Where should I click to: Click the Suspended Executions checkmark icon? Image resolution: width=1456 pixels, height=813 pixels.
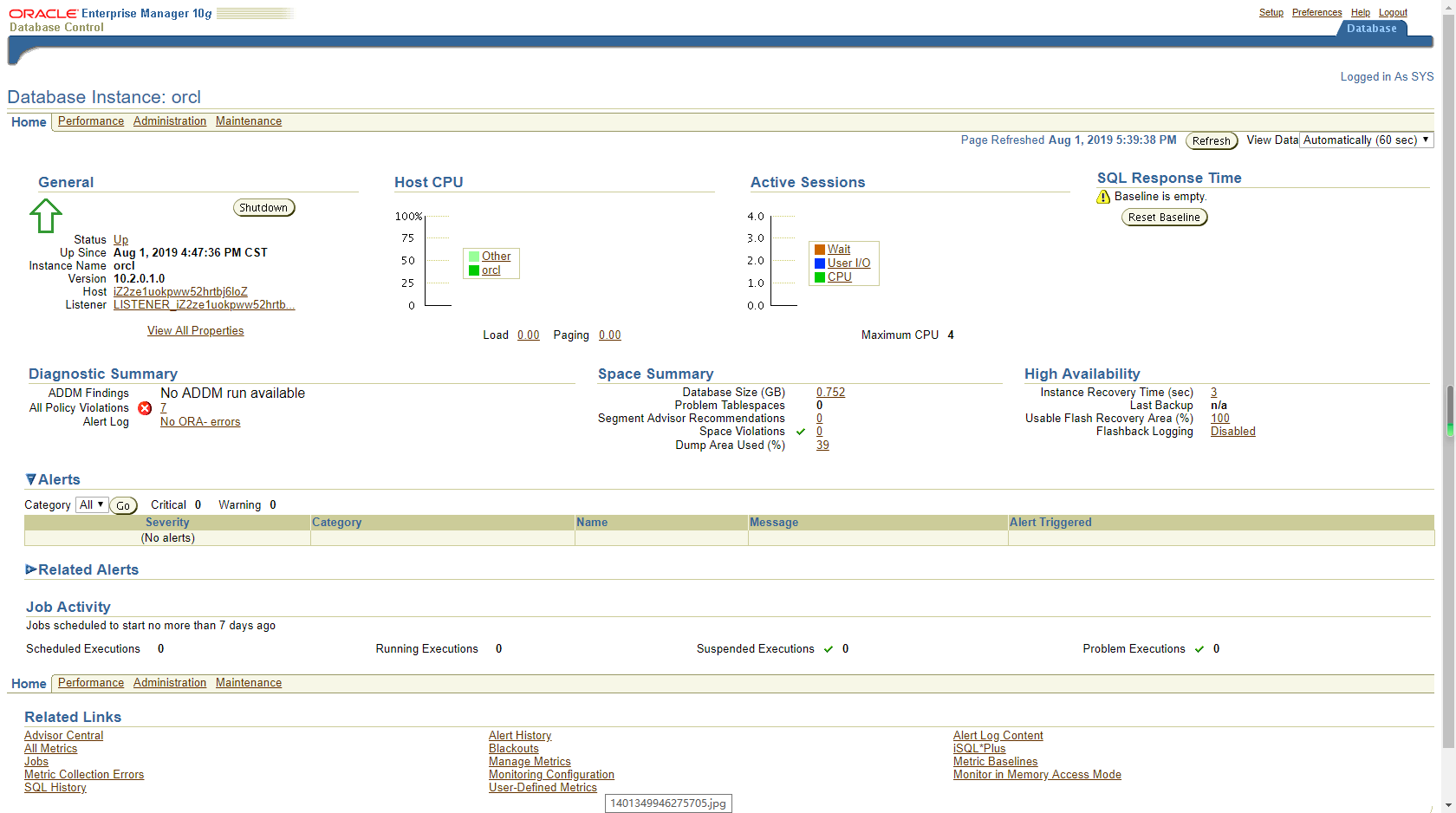coord(829,649)
